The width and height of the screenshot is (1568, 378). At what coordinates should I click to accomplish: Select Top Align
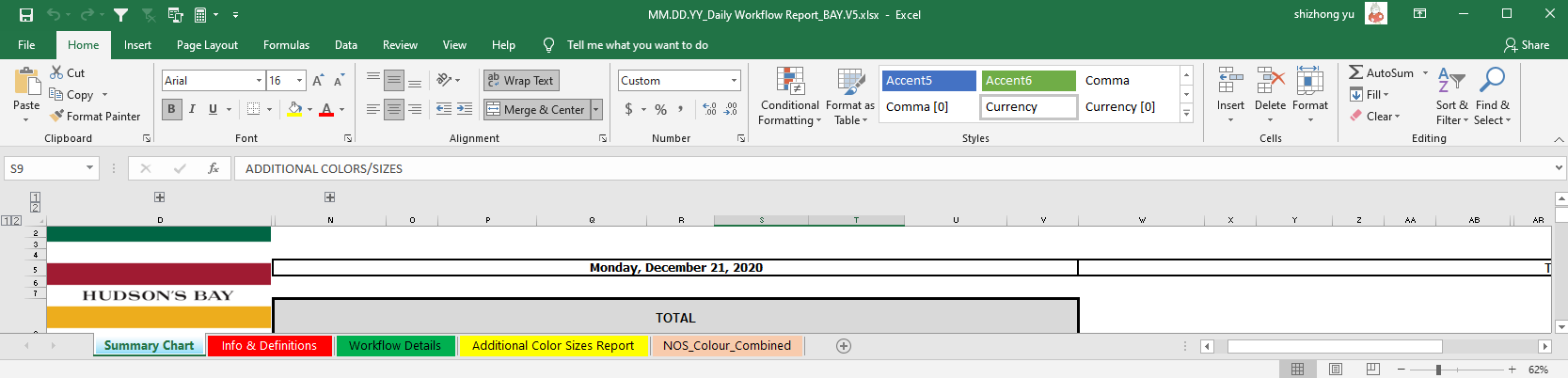click(373, 81)
